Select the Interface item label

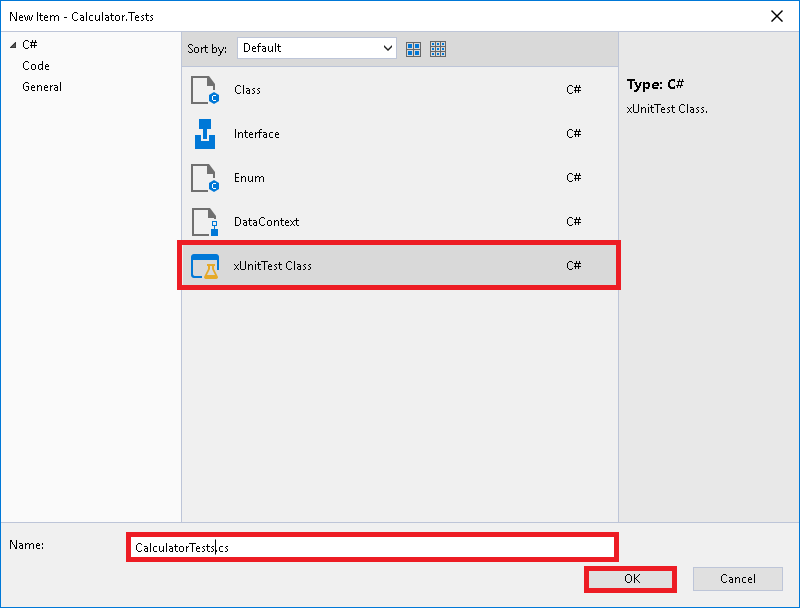tap(257, 134)
